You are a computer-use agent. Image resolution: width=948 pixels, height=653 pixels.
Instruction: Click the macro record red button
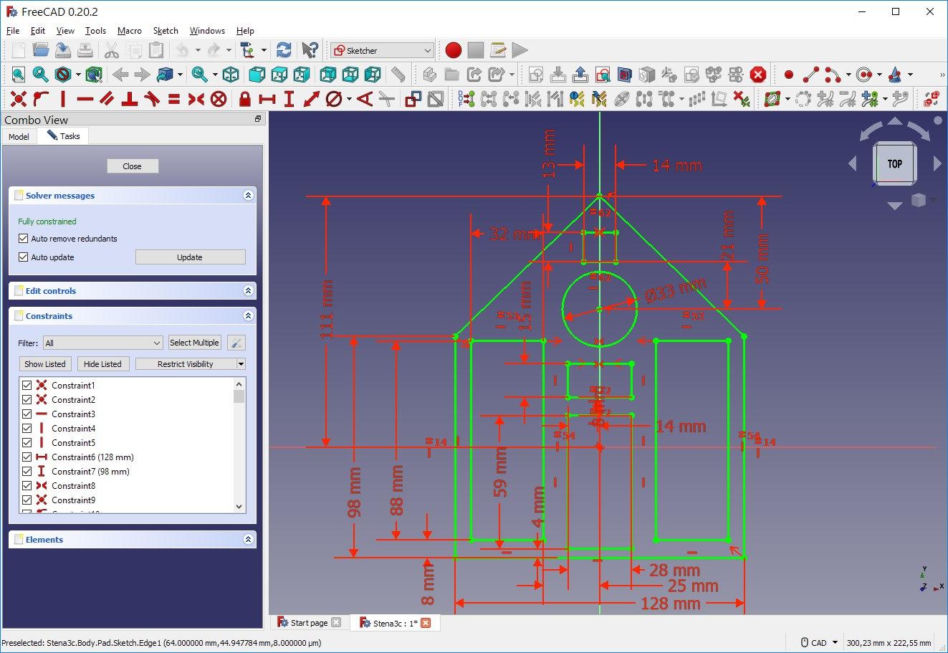(x=453, y=50)
